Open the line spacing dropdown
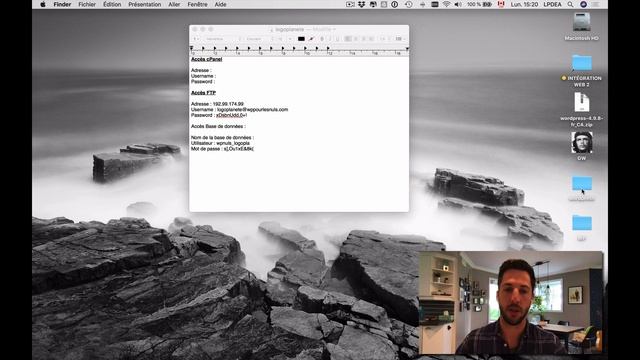This screenshot has width=640, height=360. pos(384,39)
